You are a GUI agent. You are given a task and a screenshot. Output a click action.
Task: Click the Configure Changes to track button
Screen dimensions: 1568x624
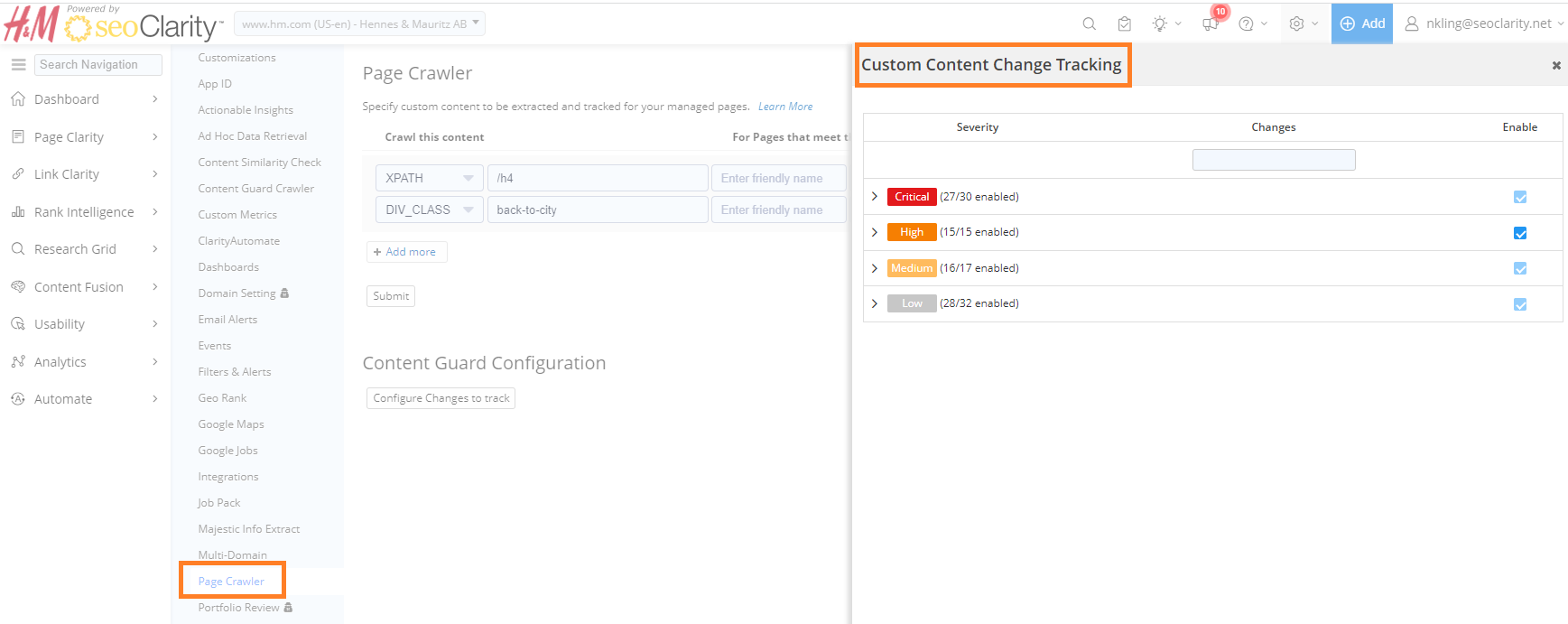[441, 398]
